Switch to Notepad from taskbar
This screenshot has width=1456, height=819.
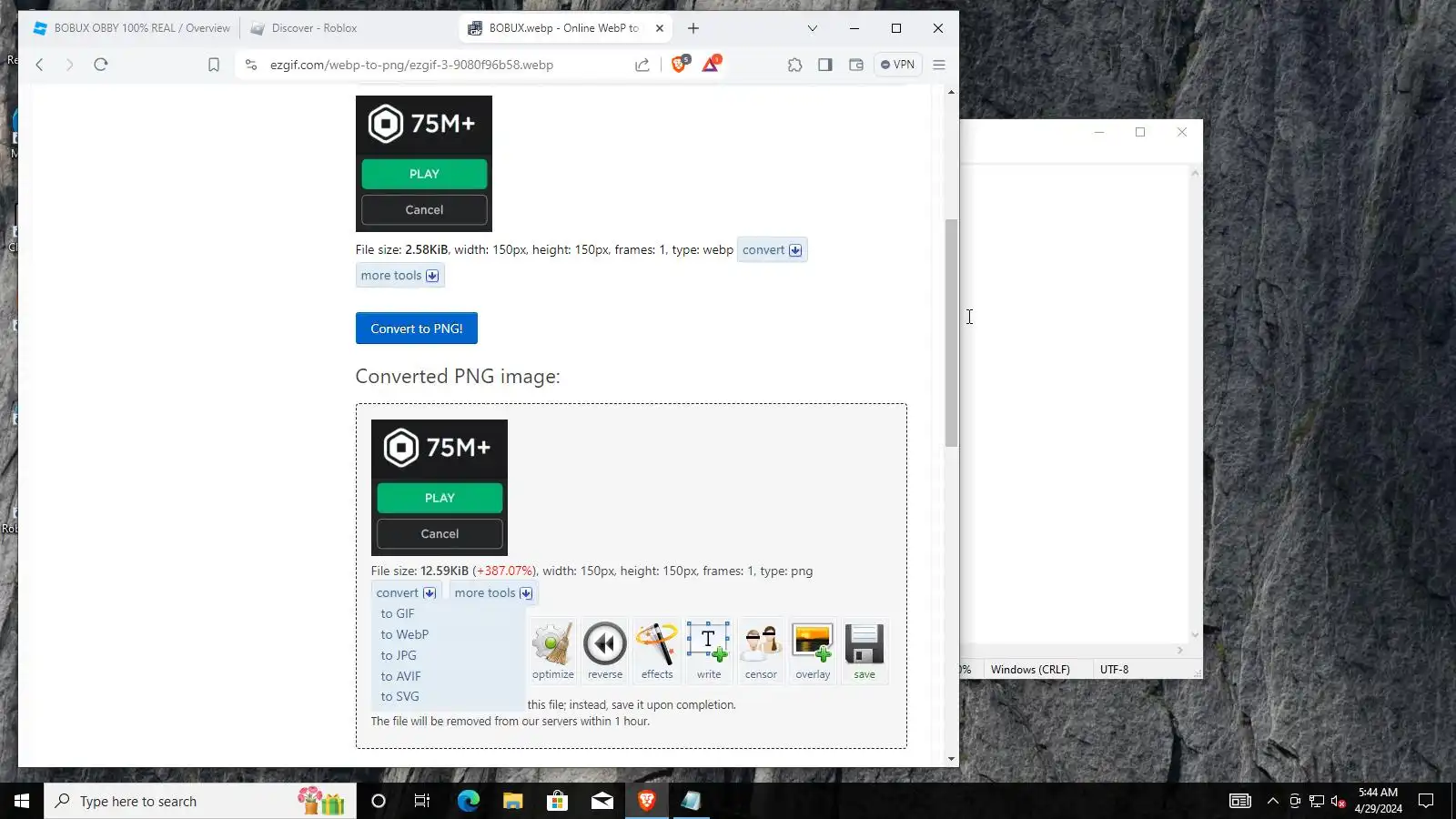692,801
